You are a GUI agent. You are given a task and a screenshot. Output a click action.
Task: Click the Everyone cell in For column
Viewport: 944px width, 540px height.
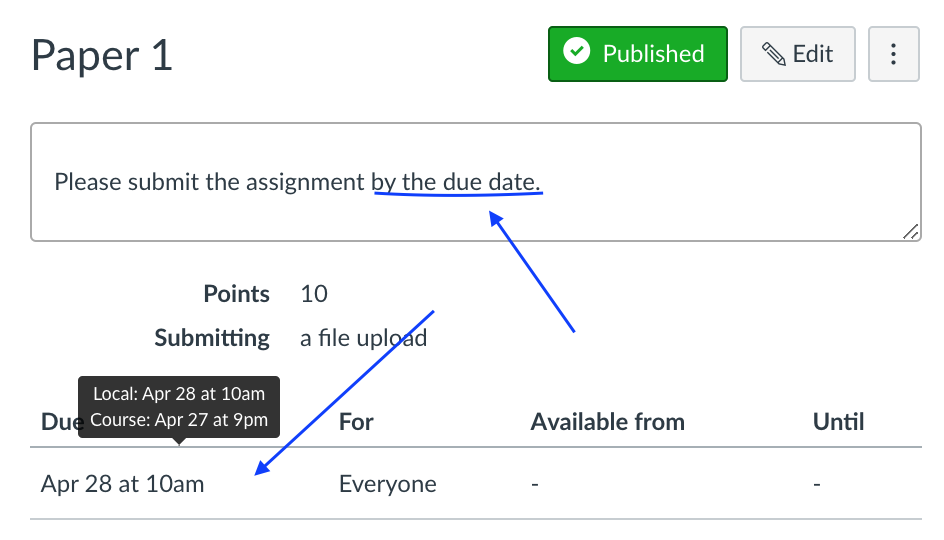pyautogui.click(x=388, y=485)
